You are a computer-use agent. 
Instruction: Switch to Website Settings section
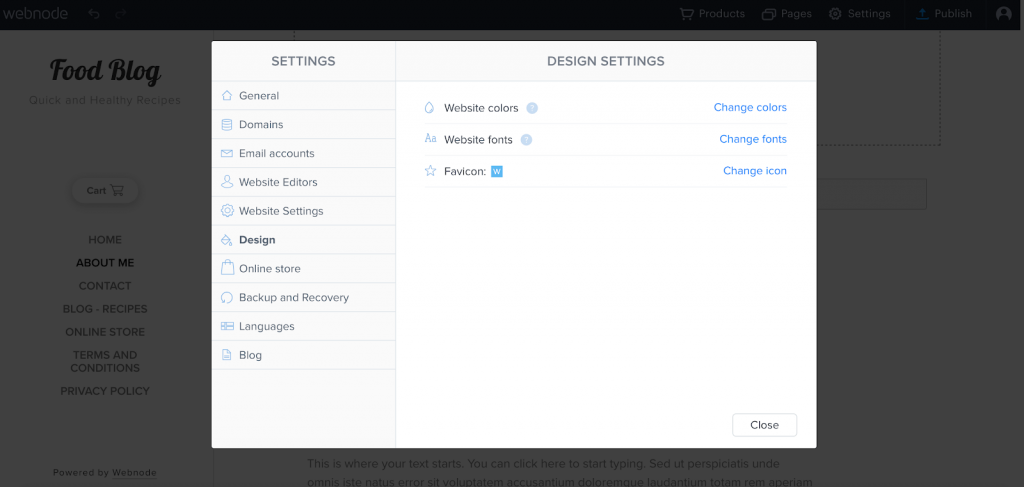click(281, 211)
